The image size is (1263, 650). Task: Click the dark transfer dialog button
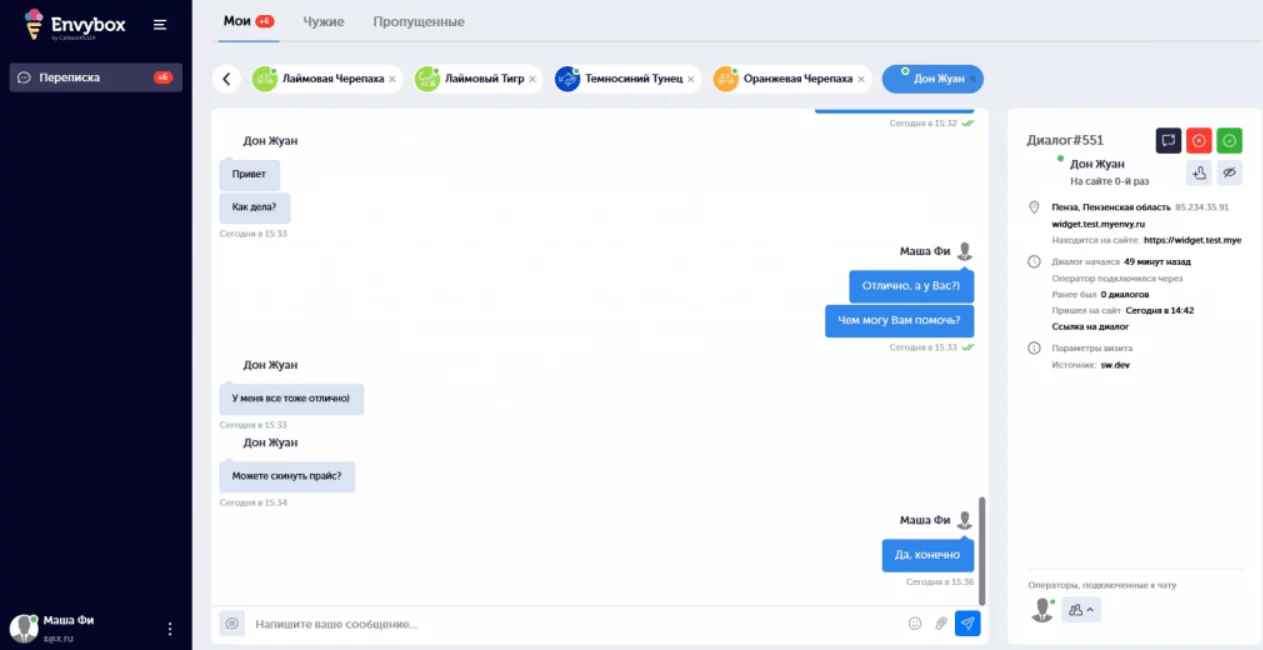pyautogui.click(x=1169, y=141)
